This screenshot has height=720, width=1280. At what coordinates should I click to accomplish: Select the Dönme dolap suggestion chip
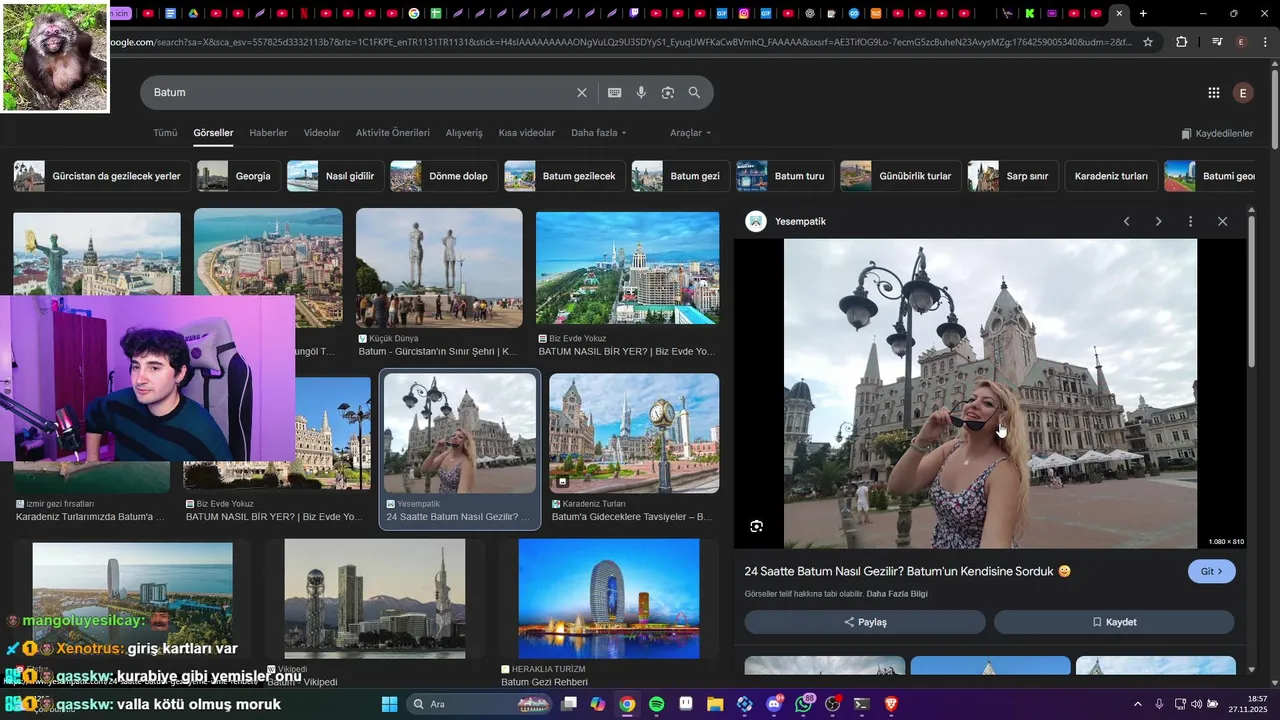(442, 176)
